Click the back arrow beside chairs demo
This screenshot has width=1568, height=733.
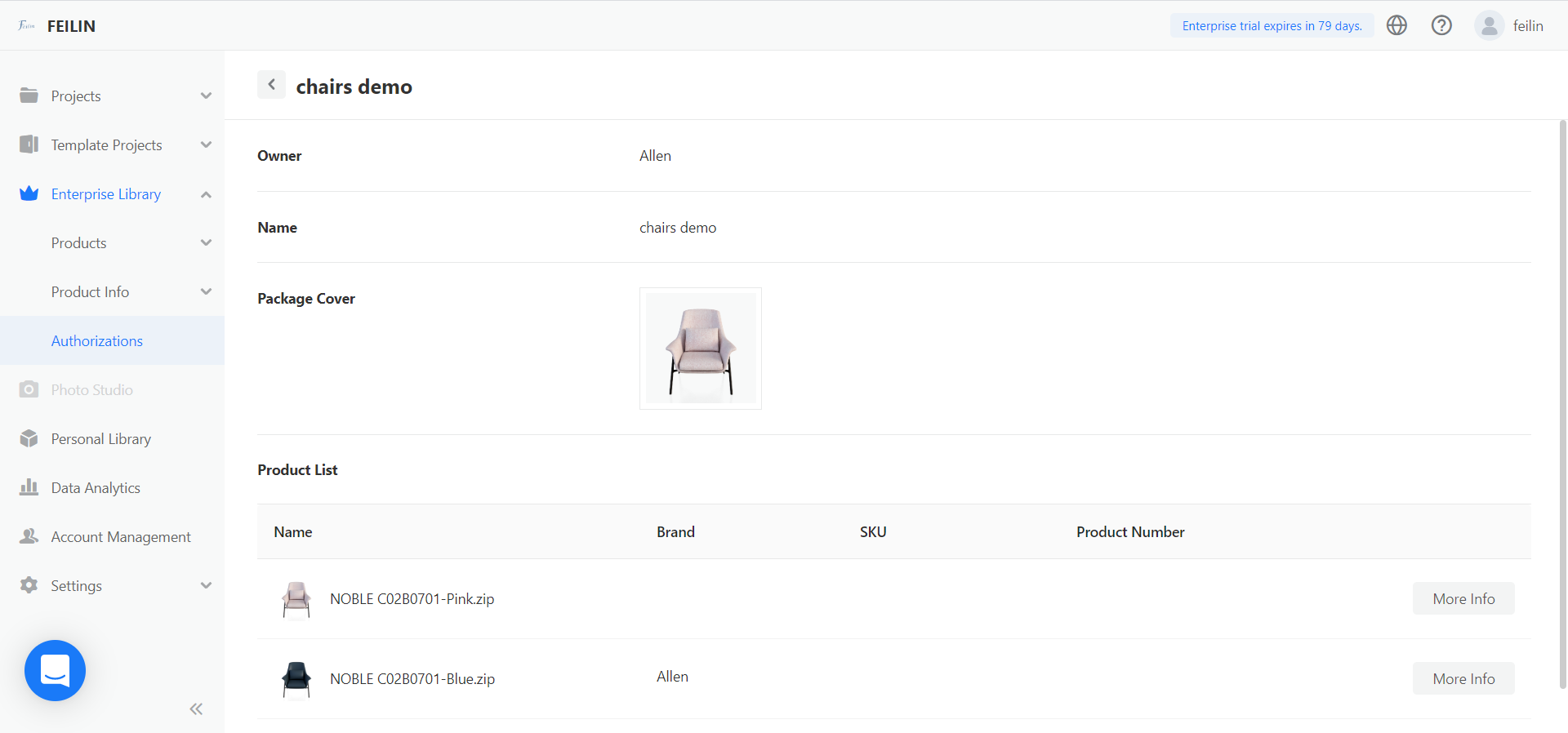(271, 85)
